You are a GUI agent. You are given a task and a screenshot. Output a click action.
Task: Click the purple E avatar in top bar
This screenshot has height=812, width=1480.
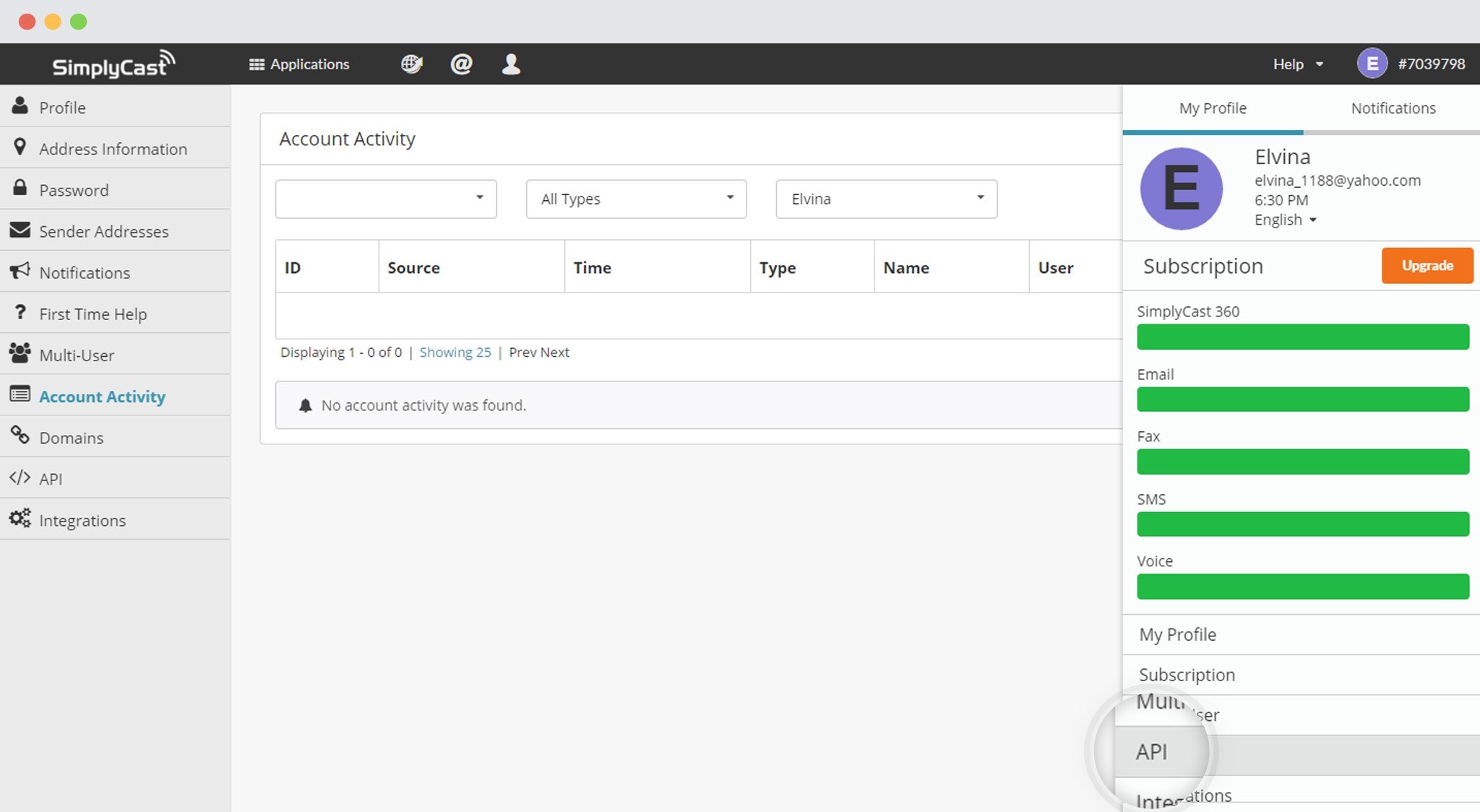click(1372, 64)
